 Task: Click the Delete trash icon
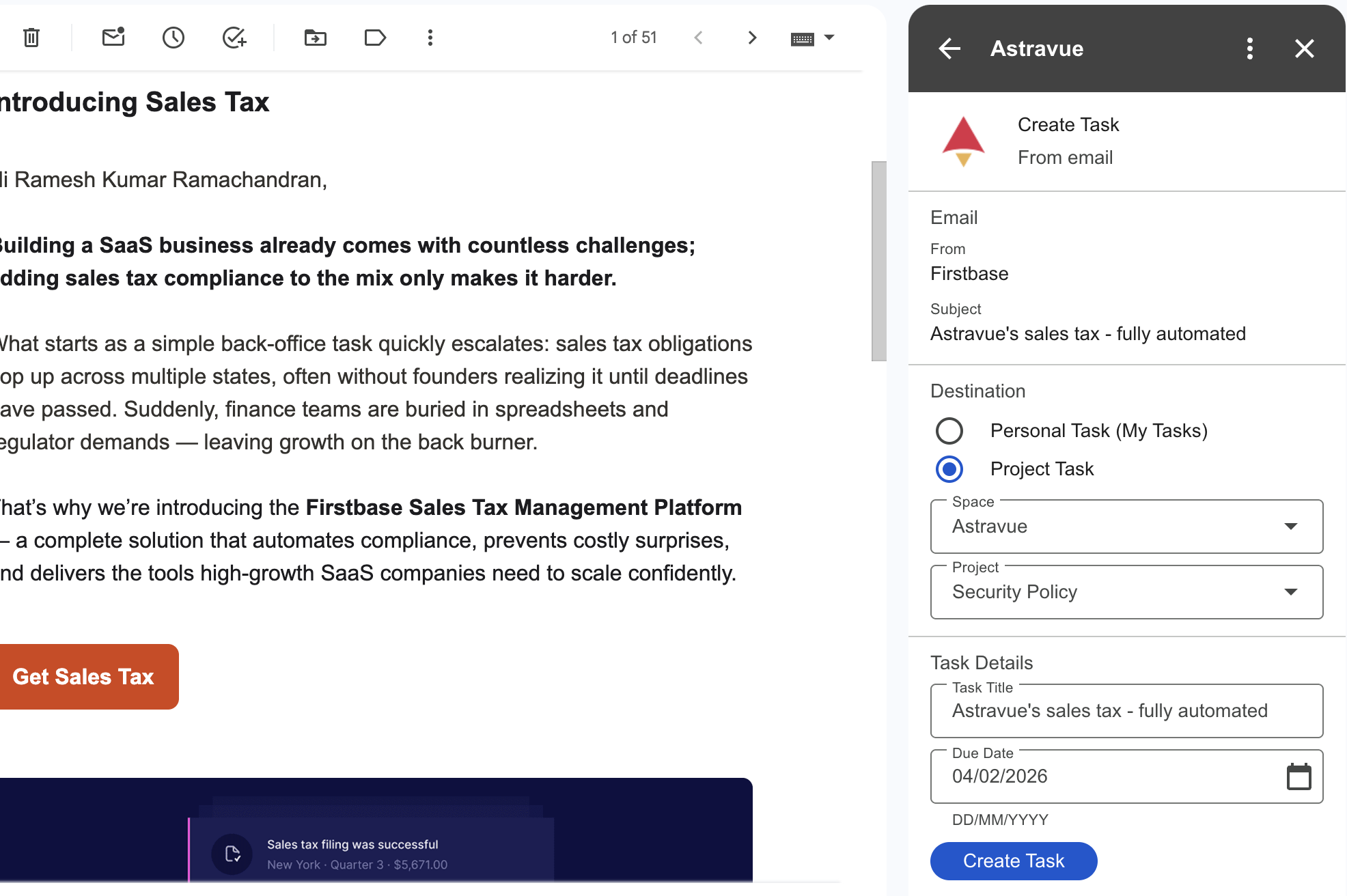(x=31, y=38)
